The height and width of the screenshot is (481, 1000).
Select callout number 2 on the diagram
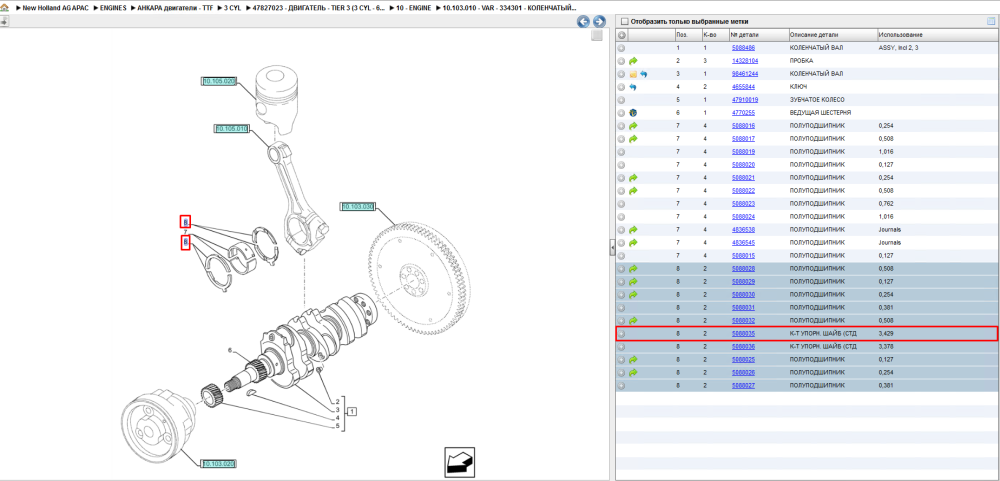click(x=337, y=401)
